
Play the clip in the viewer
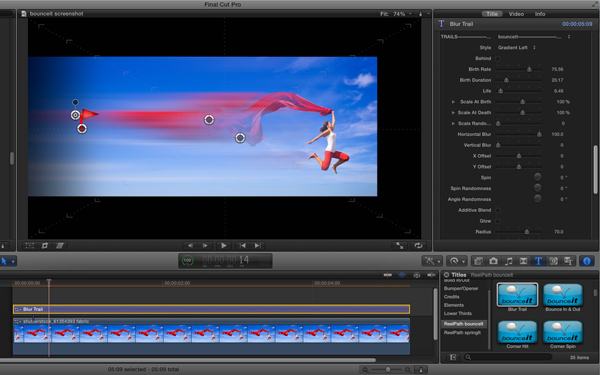point(224,246)
